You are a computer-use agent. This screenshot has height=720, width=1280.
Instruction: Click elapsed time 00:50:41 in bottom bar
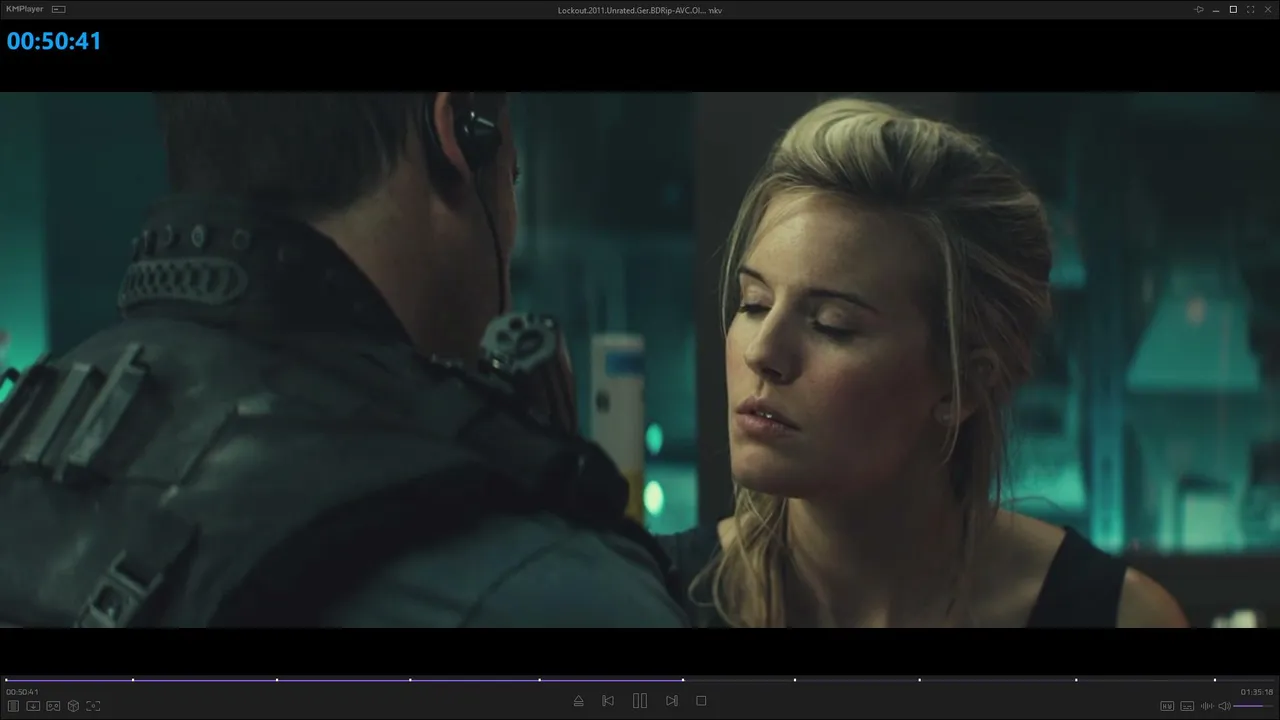22,692
